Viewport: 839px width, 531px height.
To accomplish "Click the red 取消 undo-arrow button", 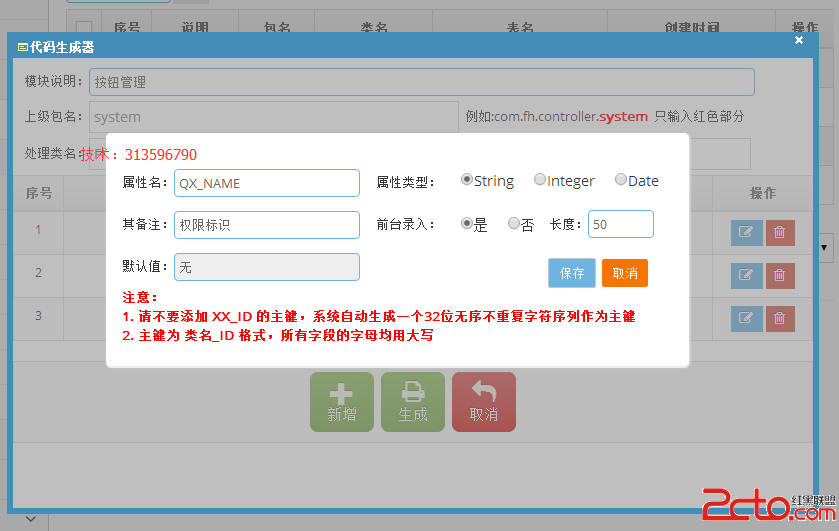I will point(484,402).
